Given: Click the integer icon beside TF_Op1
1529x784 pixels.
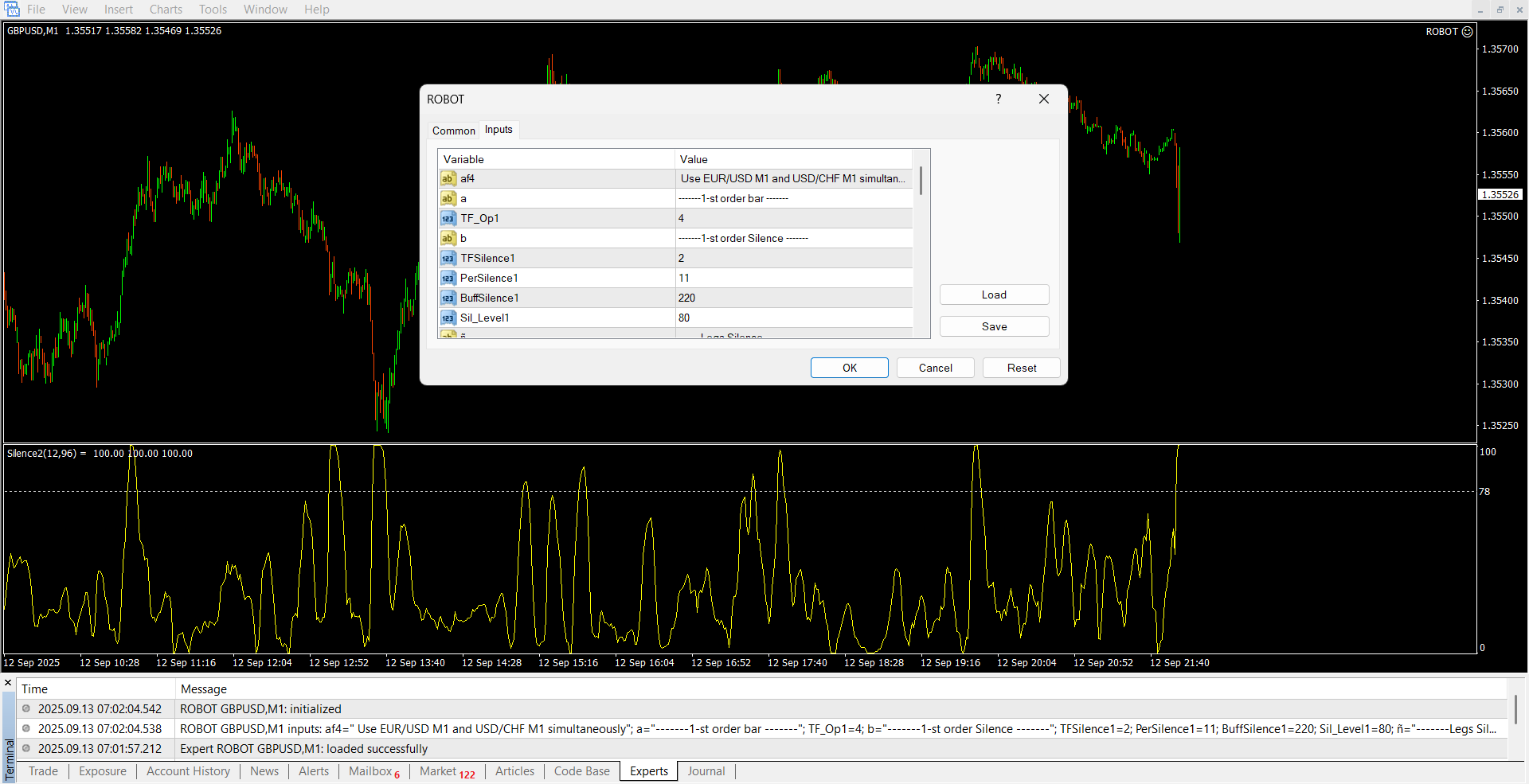Looking at the screenshot, I should pos(448,219).
